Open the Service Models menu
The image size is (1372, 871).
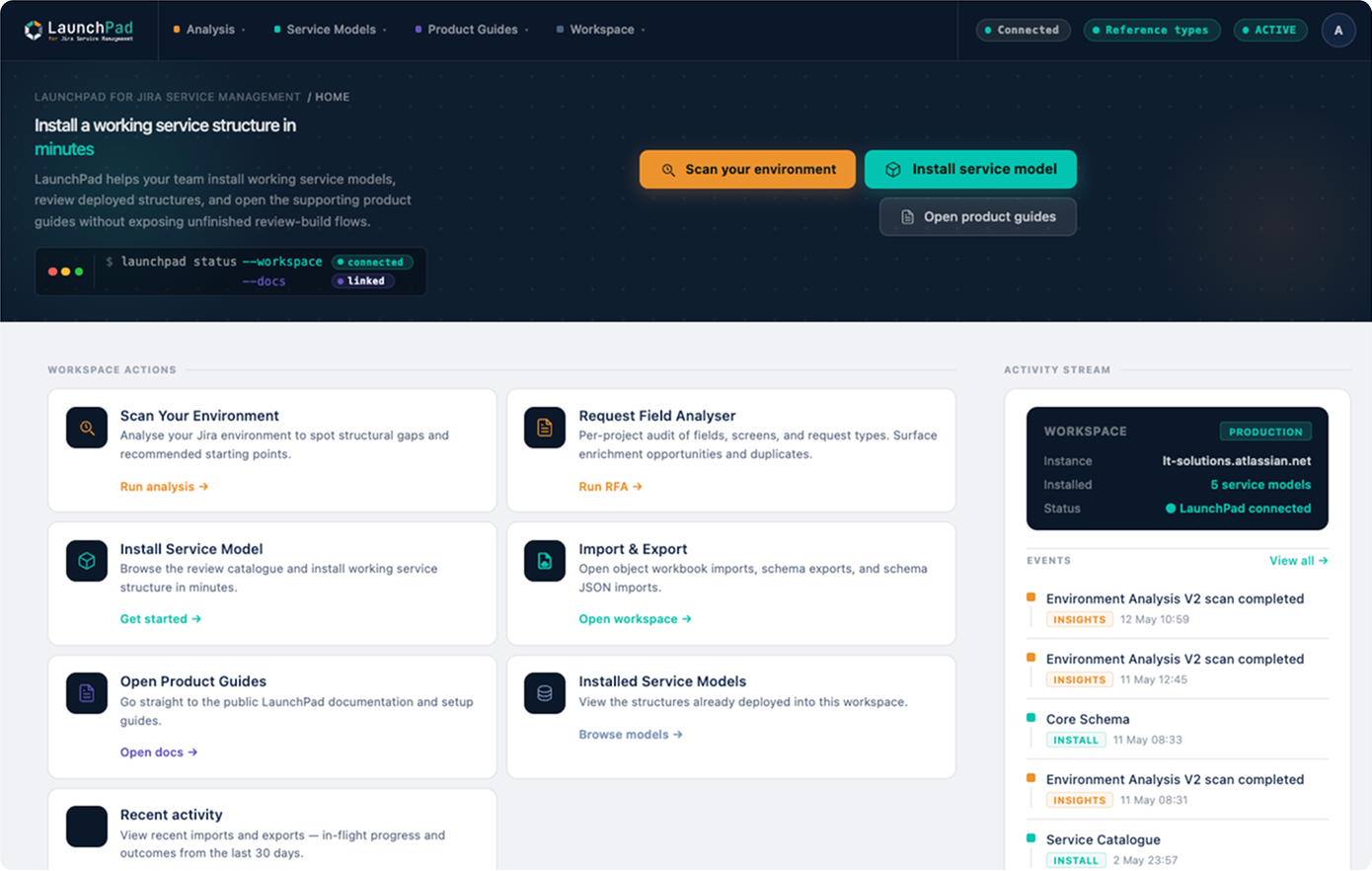(331, 30)
